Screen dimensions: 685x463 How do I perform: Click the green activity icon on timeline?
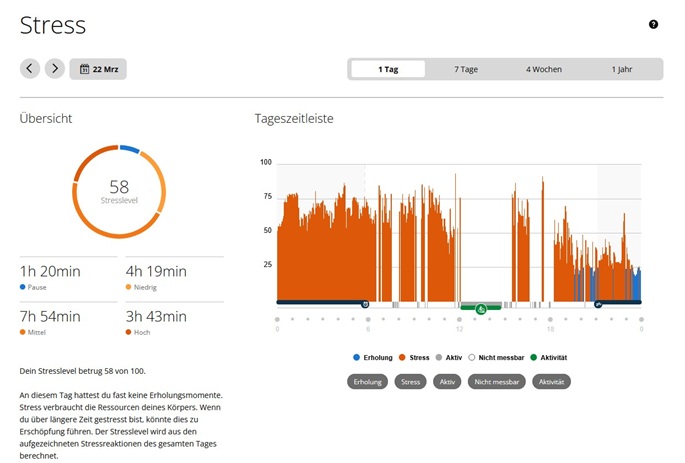(x=481, y=308)
